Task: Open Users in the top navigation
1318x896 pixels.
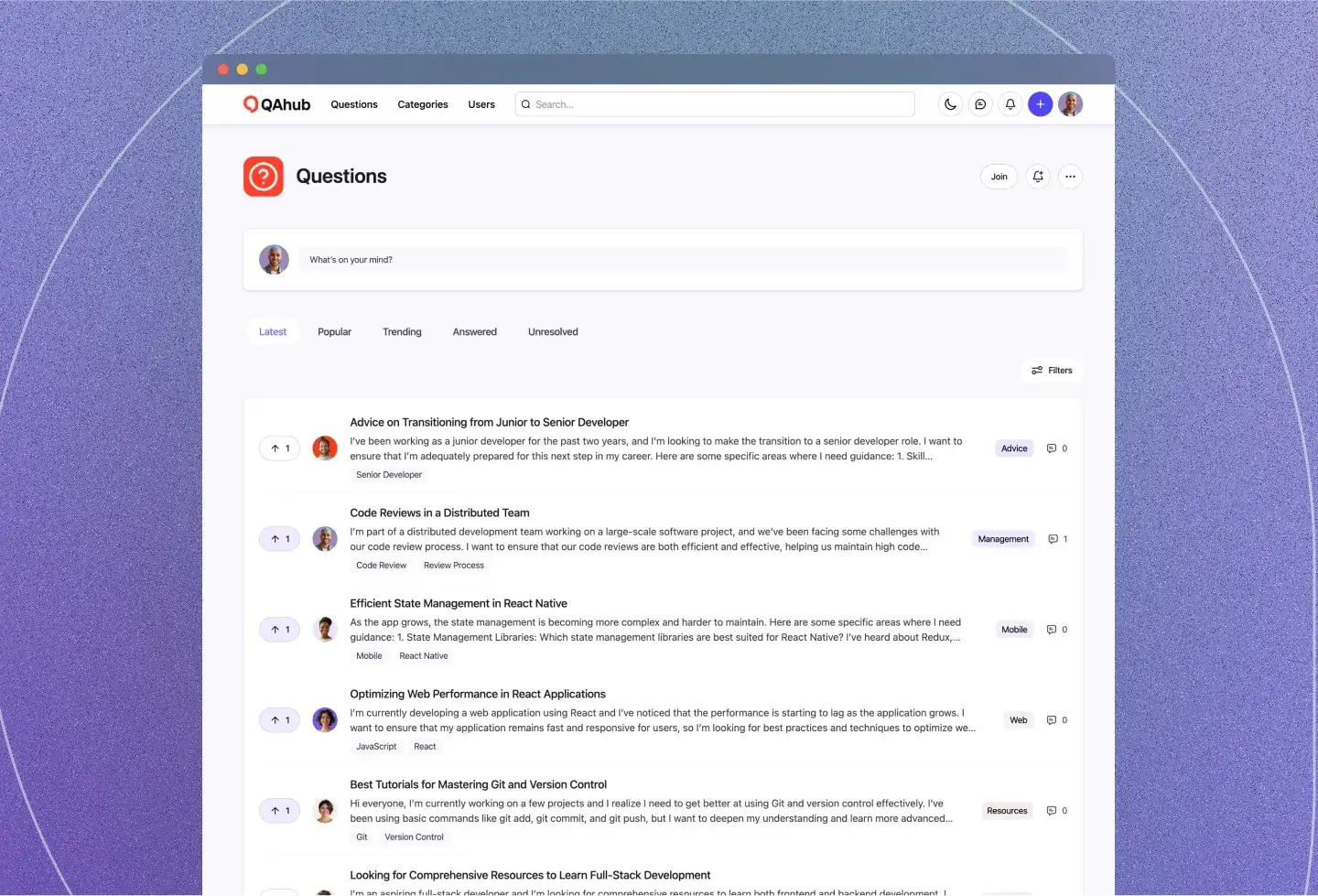Action: pos(481,104)
